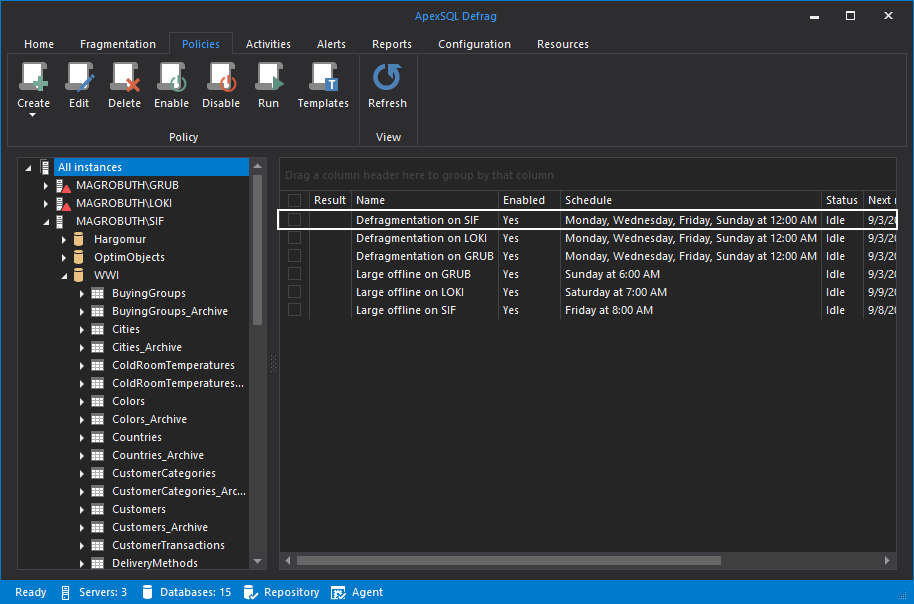This screenshot has width=914, height=604.
Task: Click the Databases icon in status bar
Action: 147,592
